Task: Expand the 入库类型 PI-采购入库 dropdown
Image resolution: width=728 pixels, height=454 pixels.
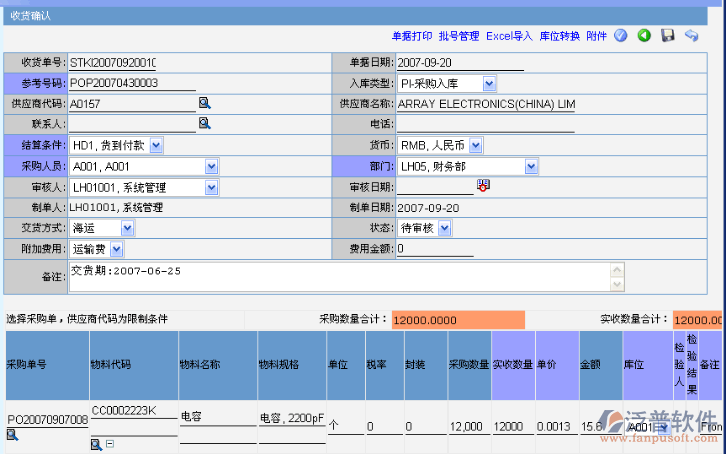Action: pyautogui.click(x=488, y=83)
